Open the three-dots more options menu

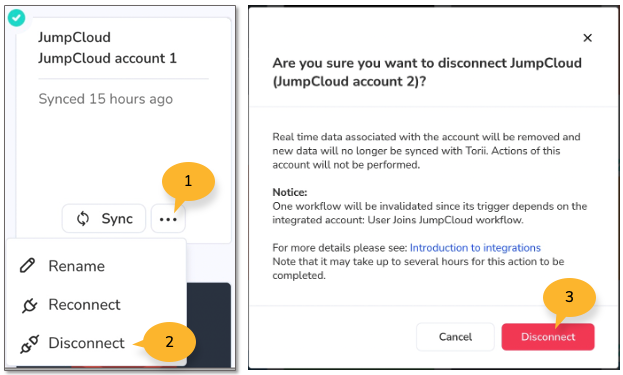tap(168, 219)
